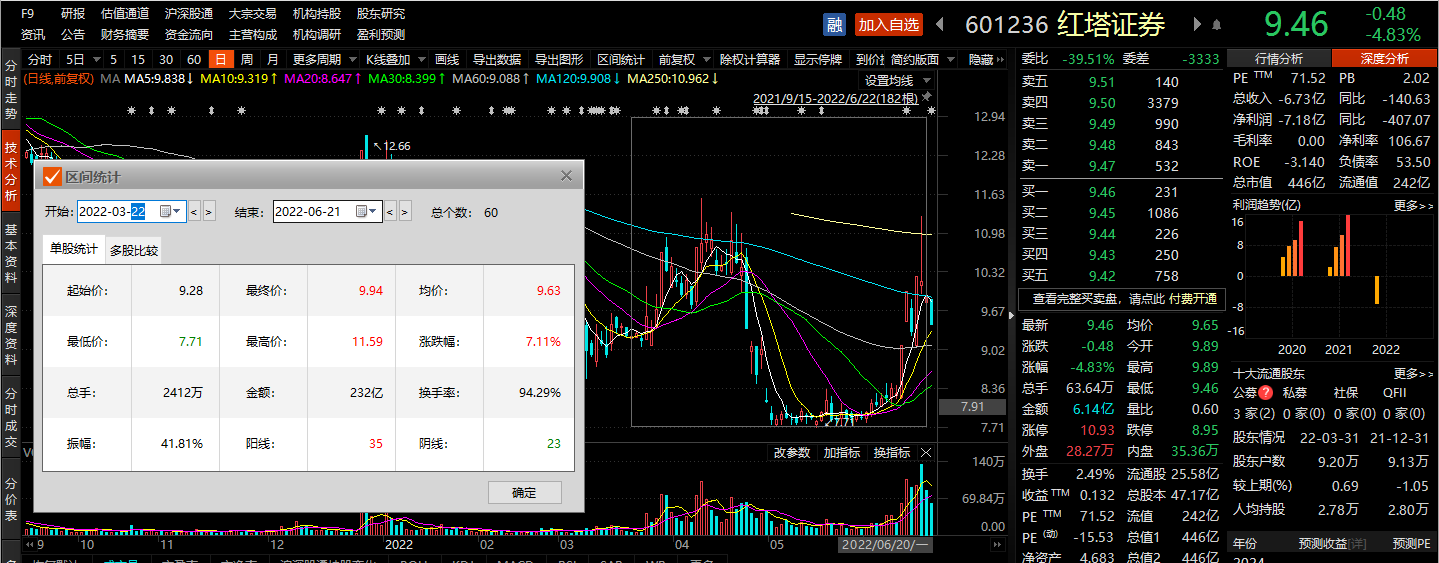1439x563 pixels.
Task: Close the 区间统计 dialog
Action: [x=566, y=176]
